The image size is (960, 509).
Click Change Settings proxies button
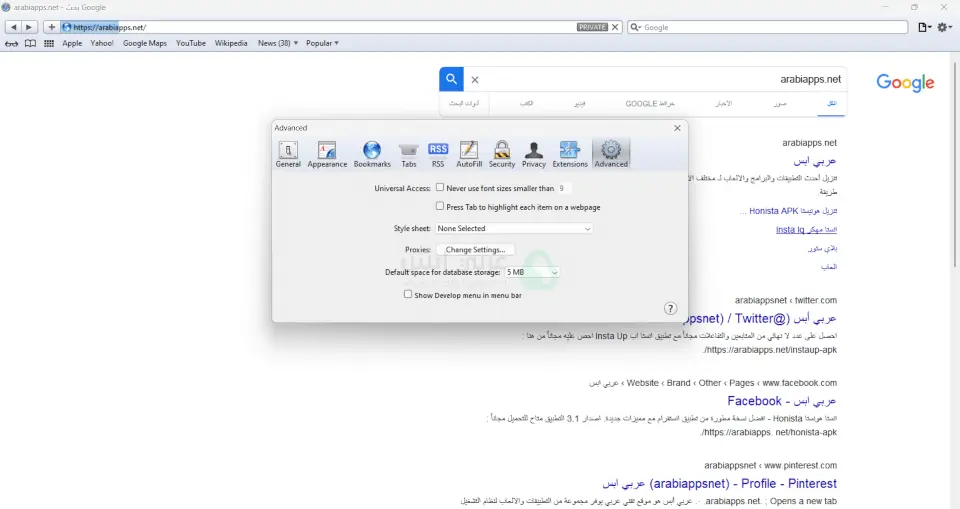(475, 250)
